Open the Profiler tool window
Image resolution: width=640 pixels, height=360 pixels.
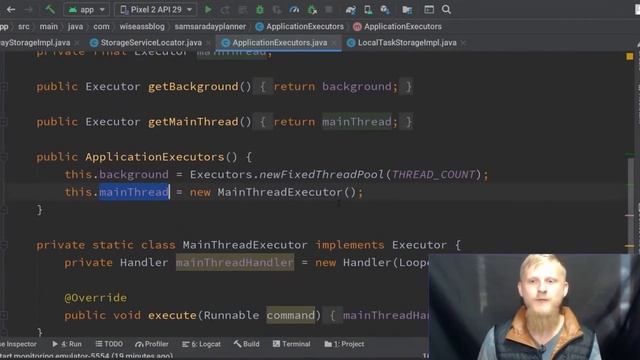pyautogui.click(x=151, y=344)
